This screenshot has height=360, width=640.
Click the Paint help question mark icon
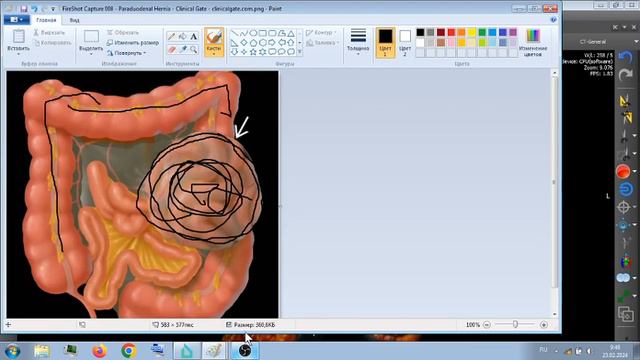pos(553,20)
